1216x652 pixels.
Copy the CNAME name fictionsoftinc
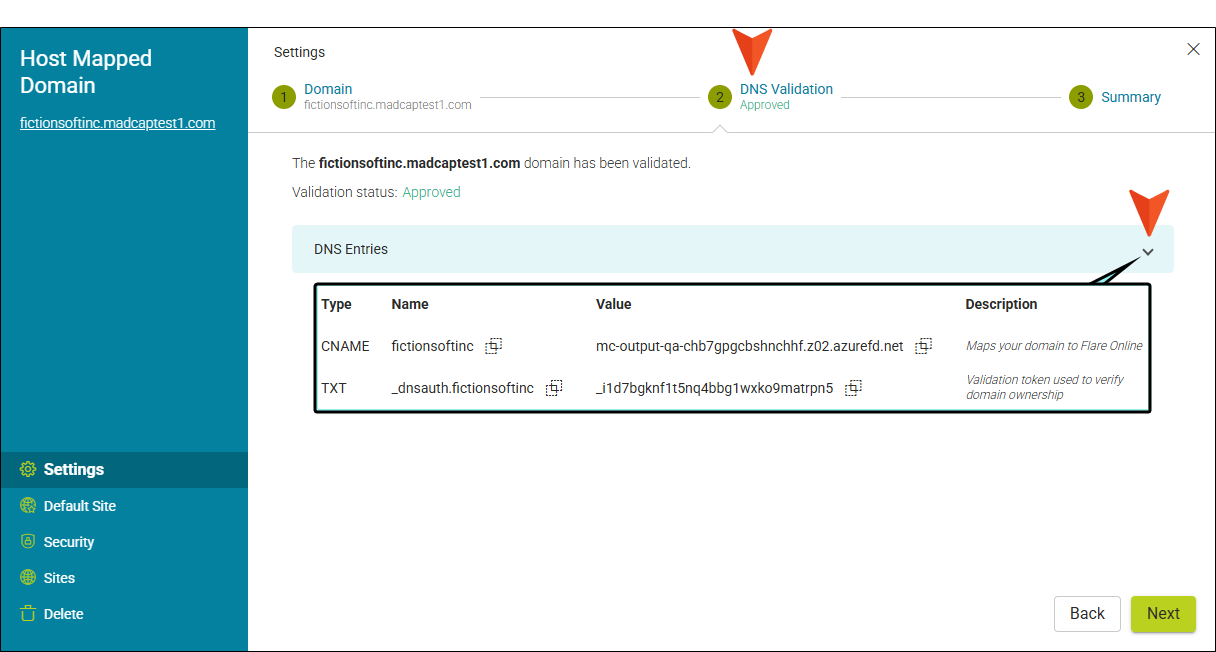tap(493, 346)
